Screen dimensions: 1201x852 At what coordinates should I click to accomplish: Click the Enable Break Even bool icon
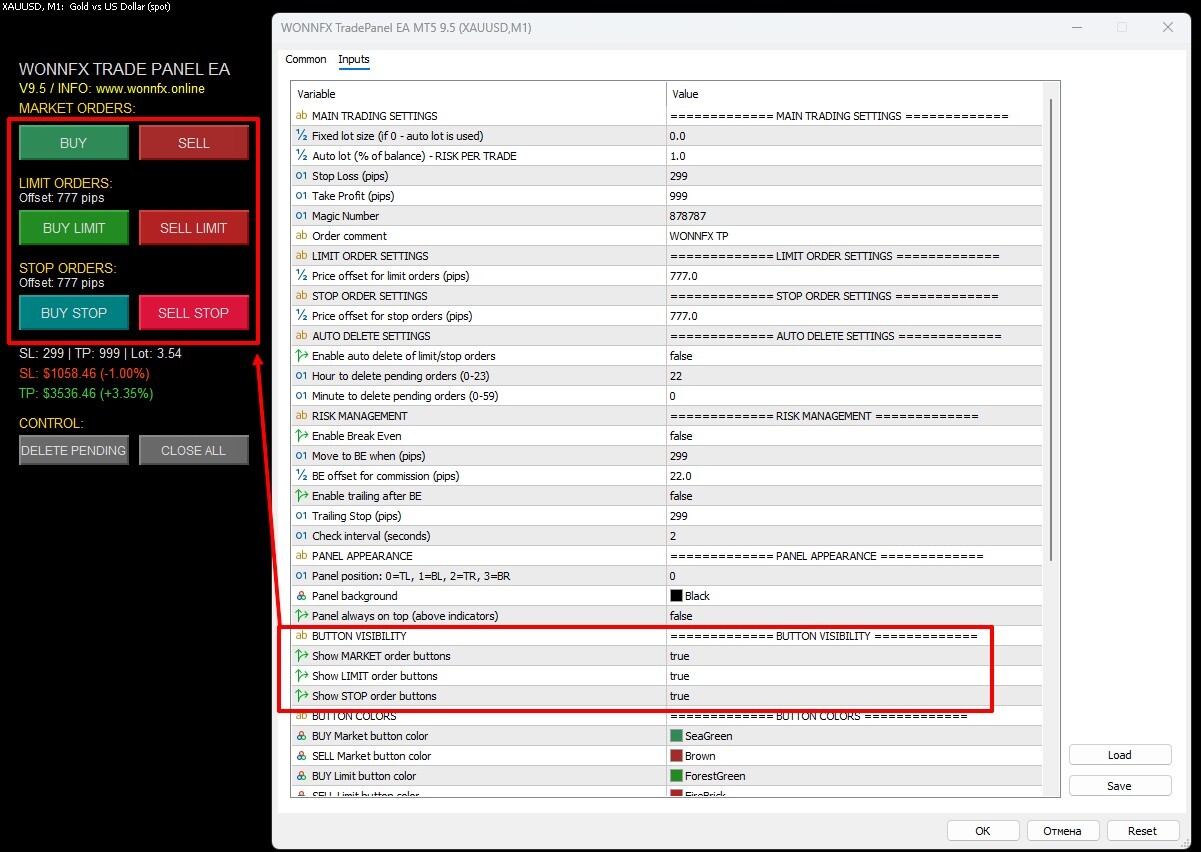click(301, 436)
